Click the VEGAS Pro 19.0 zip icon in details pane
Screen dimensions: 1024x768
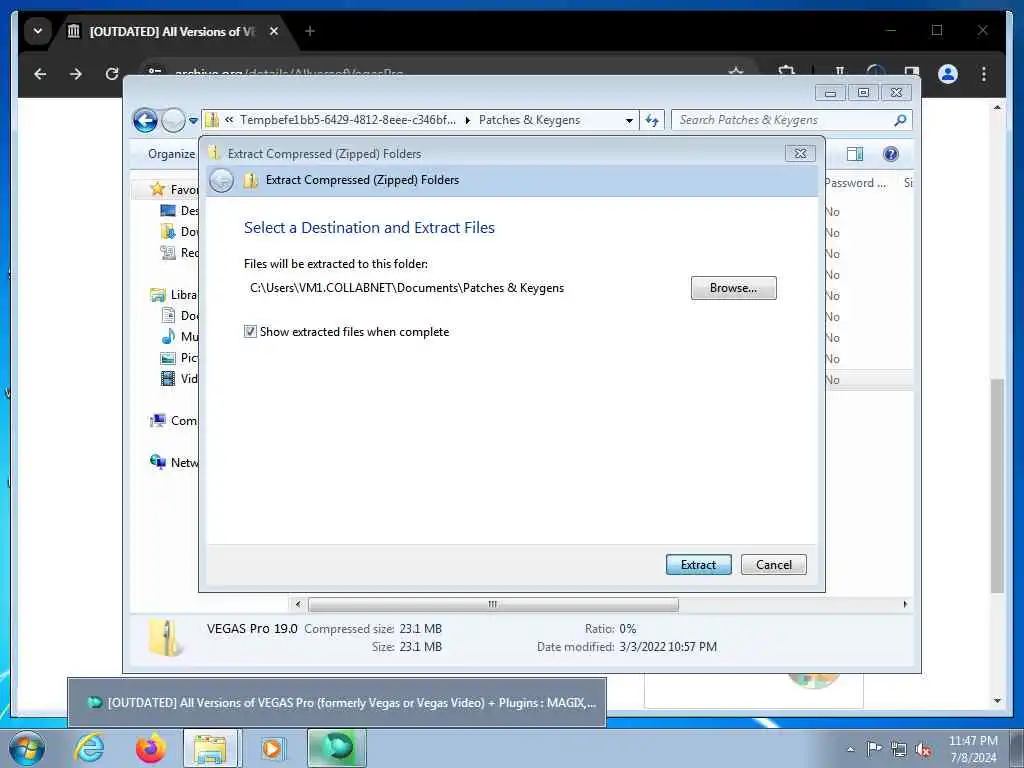click(164, 637)
